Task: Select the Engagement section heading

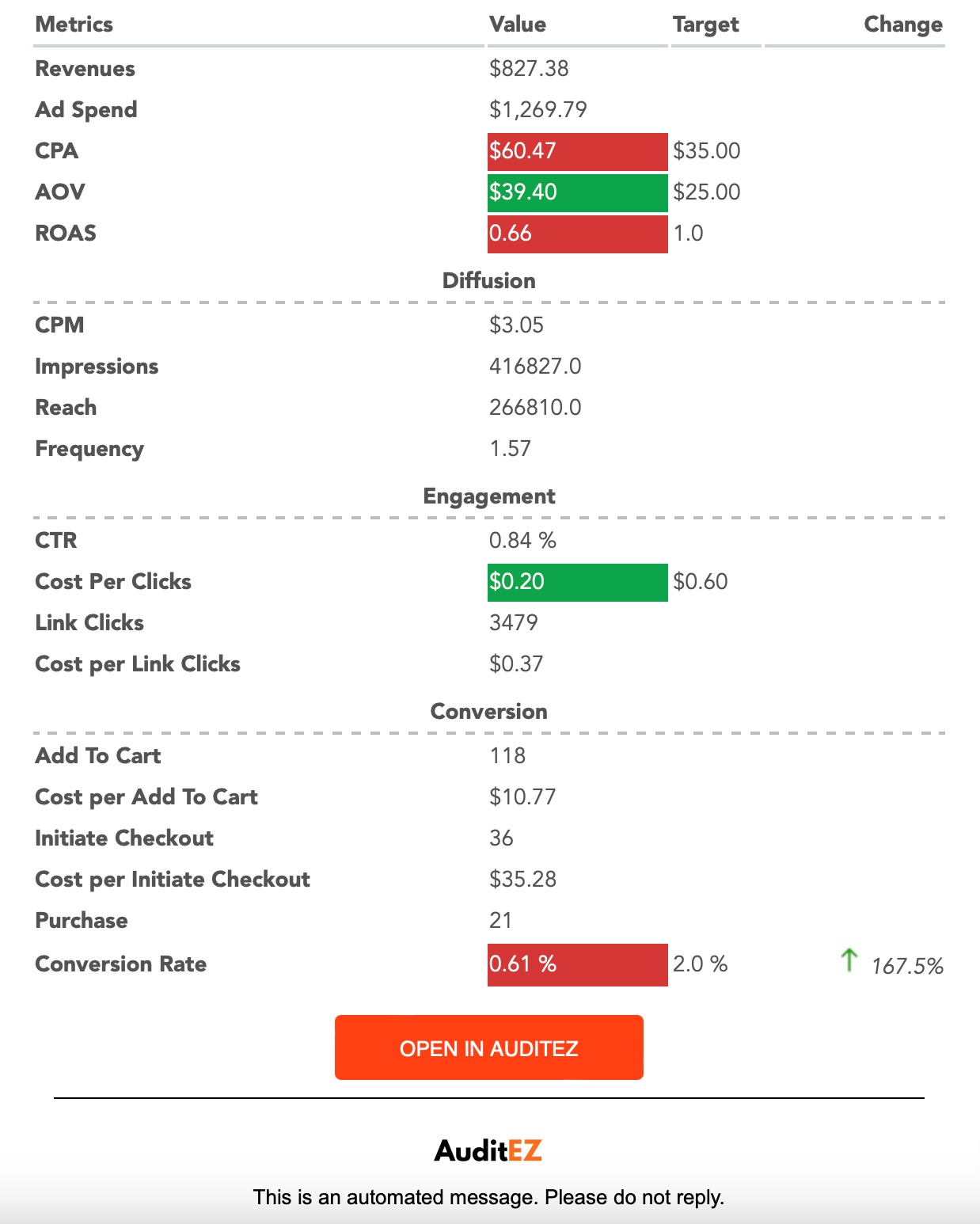Action: (x=489, y=496)
